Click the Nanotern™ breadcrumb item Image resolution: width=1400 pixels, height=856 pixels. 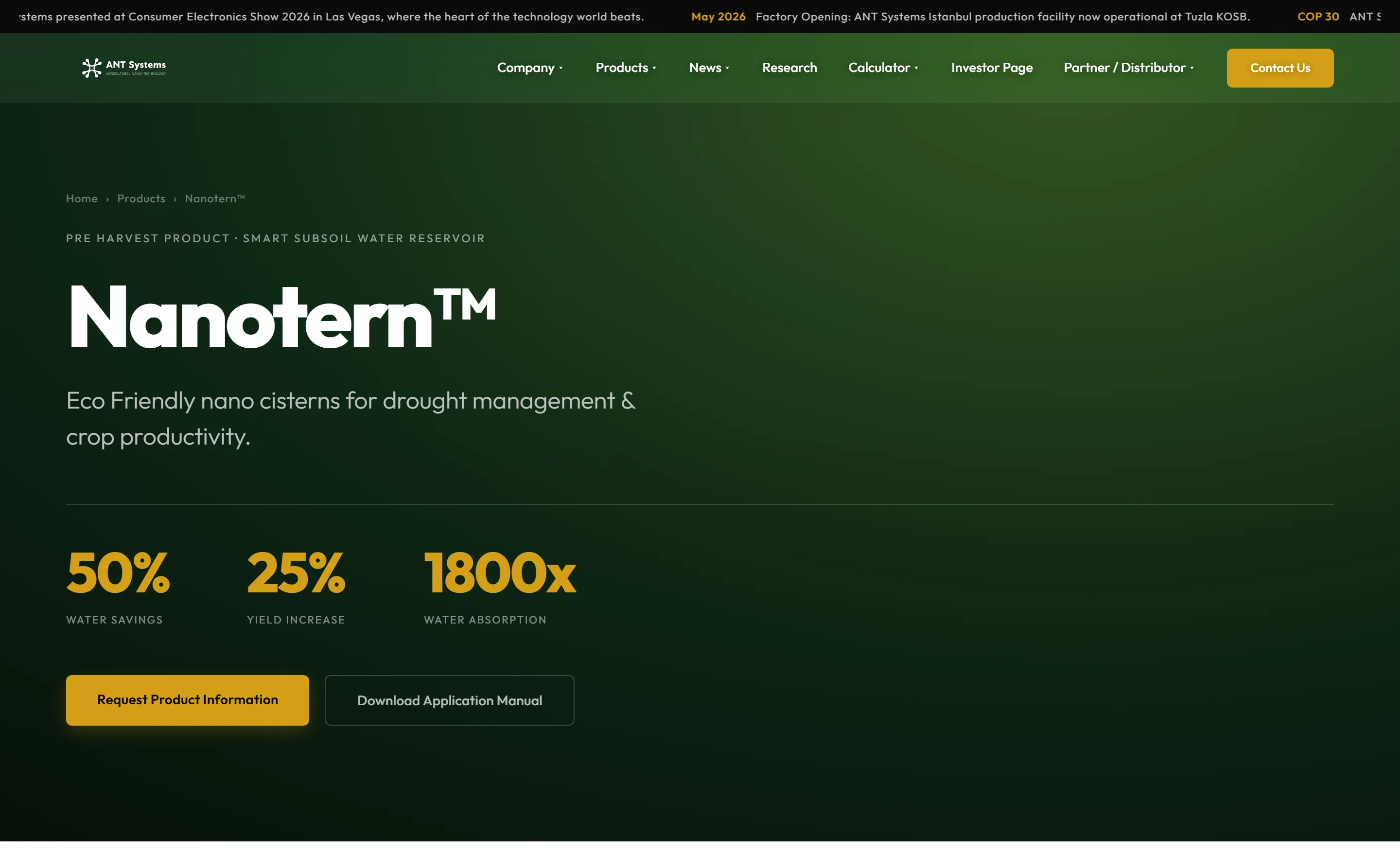[x=215, y=198]
